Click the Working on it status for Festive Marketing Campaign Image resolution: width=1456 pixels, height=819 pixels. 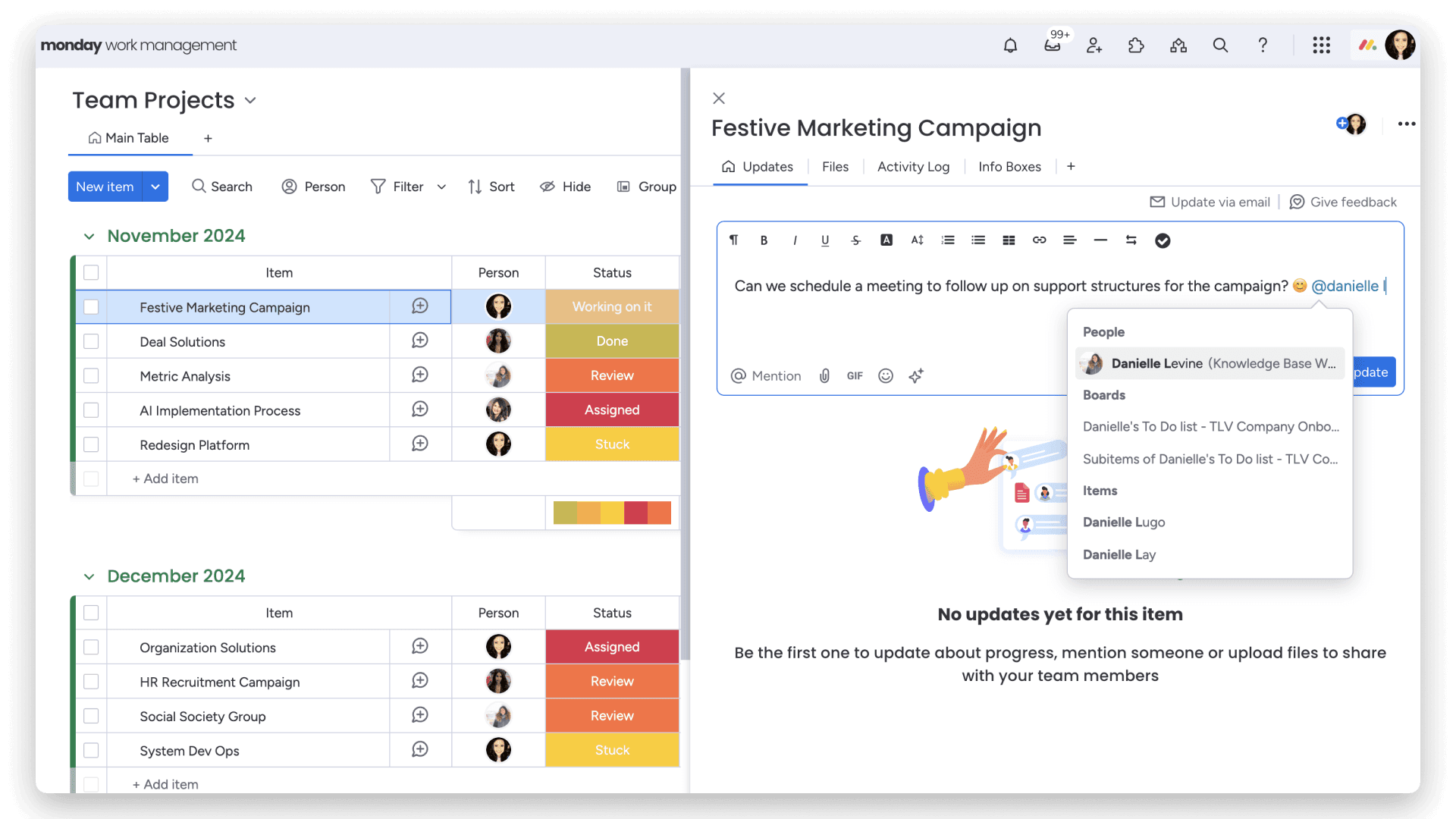point(611,306)
